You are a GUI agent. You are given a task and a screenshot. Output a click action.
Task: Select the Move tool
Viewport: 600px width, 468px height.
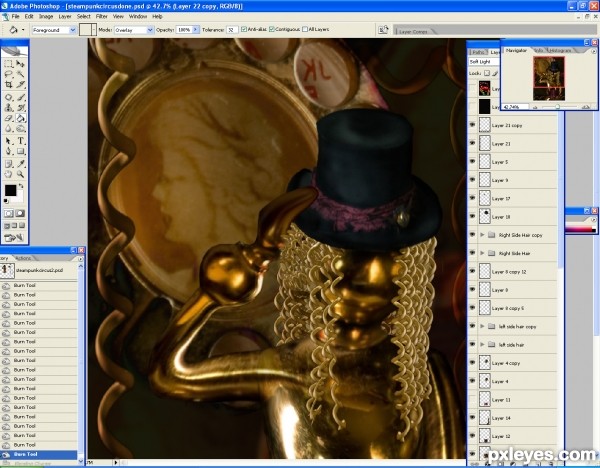(20, 64)
